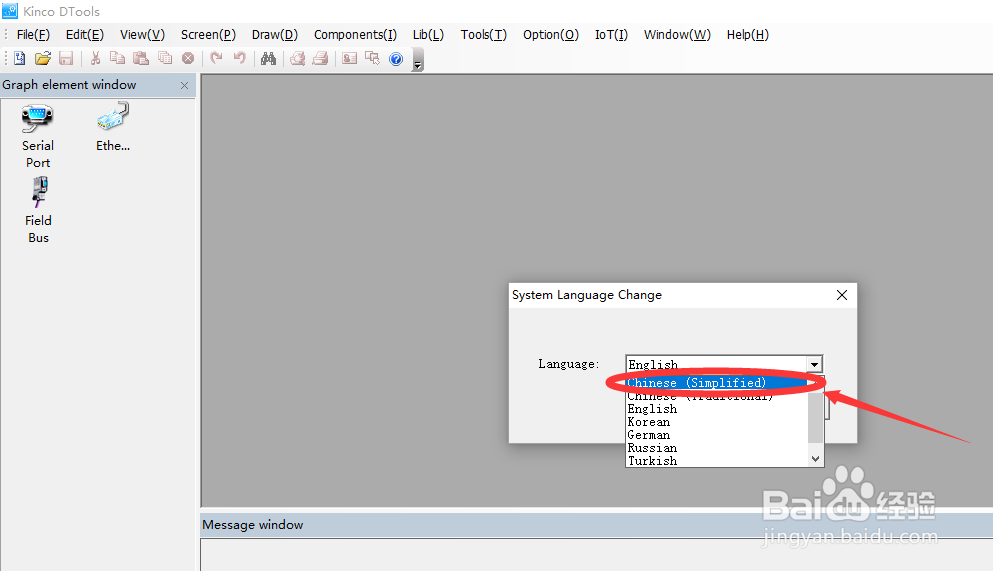
Task: Click the Open project folder icon
Action: [x=42, y=58]
